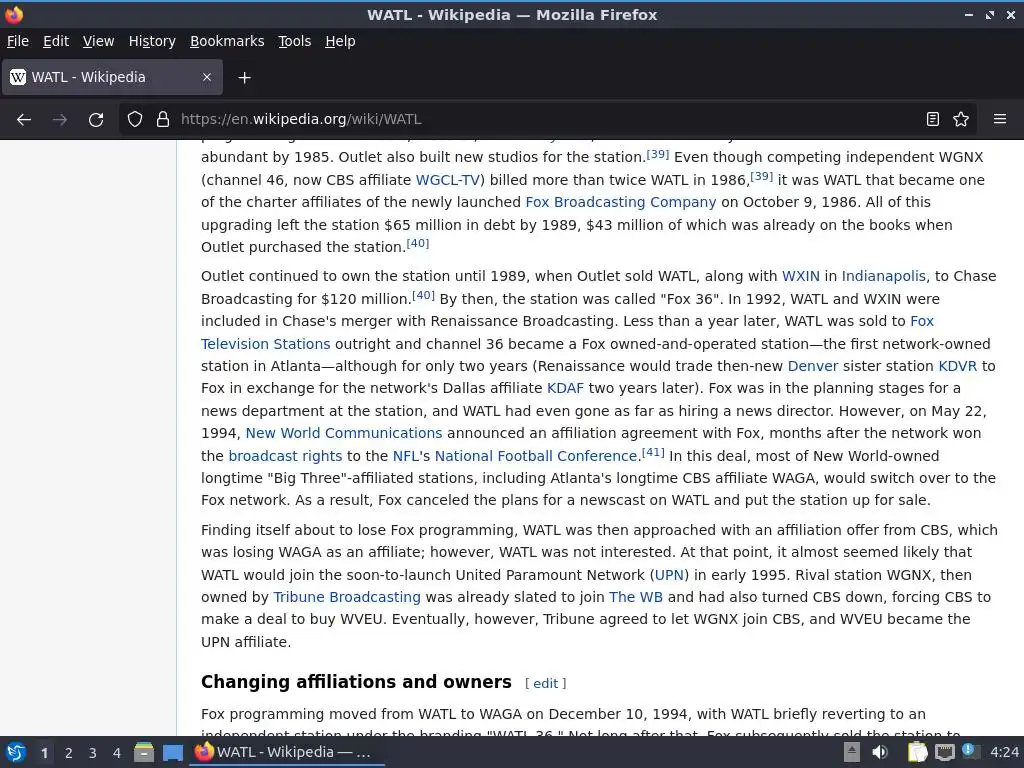1024x768 pixels.
Task: Reload the current Wikipedia page
Action: tap(96, 120)
